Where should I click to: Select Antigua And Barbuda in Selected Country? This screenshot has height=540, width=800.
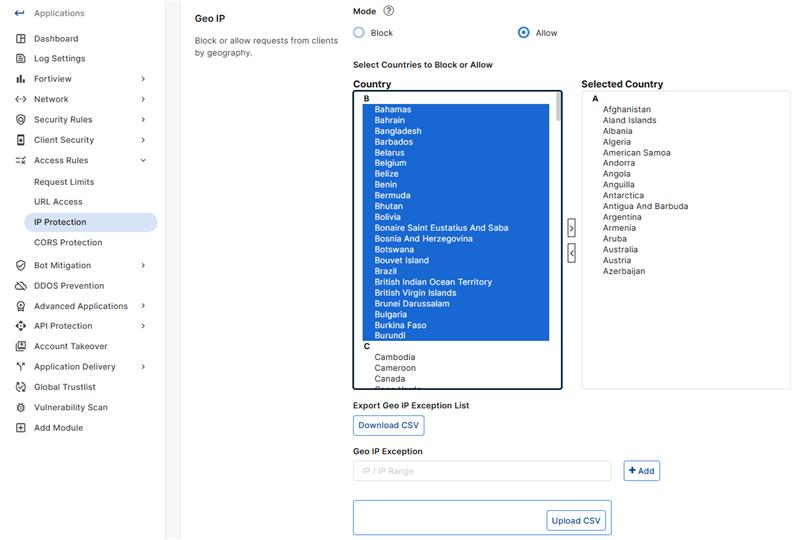point(645,206)
